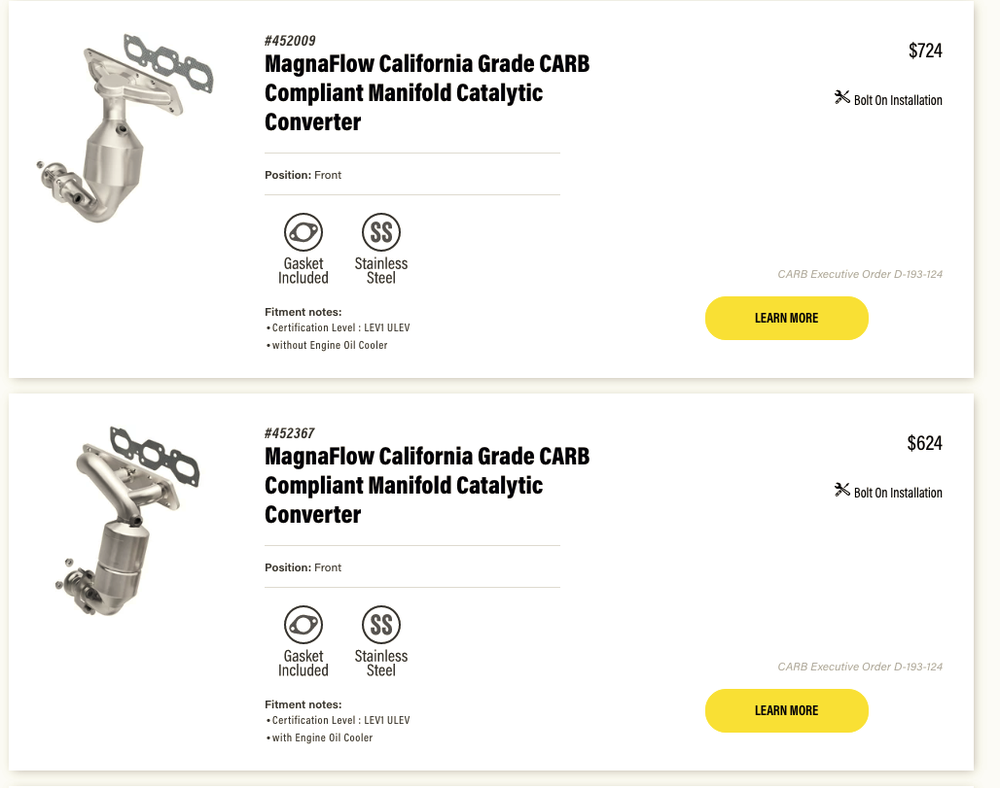This screenshot has width=1000, height=788.
Task: Open Learn More for the $624 converter
Action: [x=786, y=711]
